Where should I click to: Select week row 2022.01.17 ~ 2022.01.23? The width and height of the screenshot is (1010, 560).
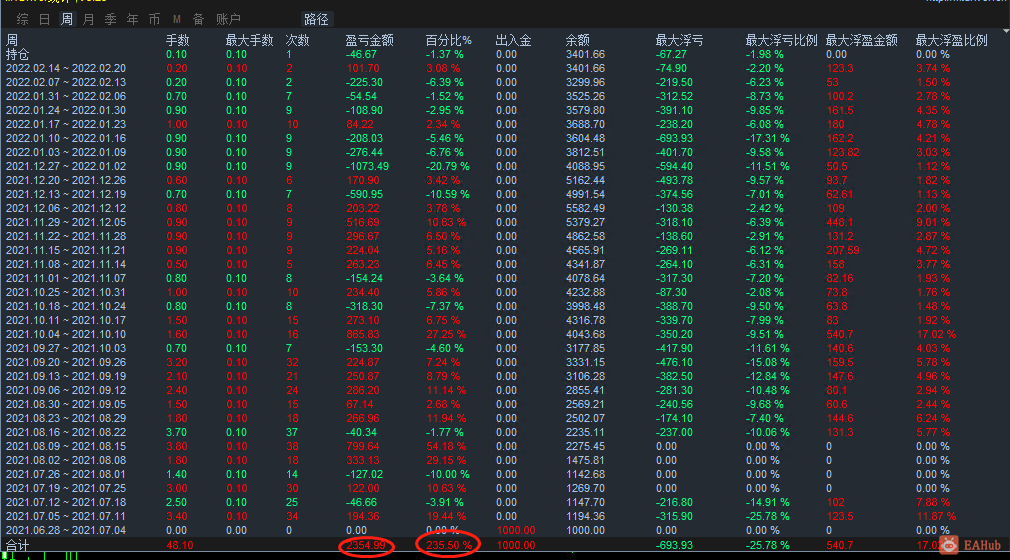[x=505, y=124]
